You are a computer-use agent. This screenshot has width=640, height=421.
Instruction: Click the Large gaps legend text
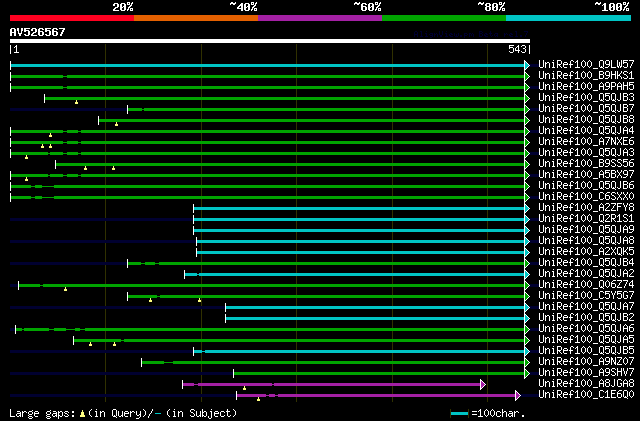42,413
